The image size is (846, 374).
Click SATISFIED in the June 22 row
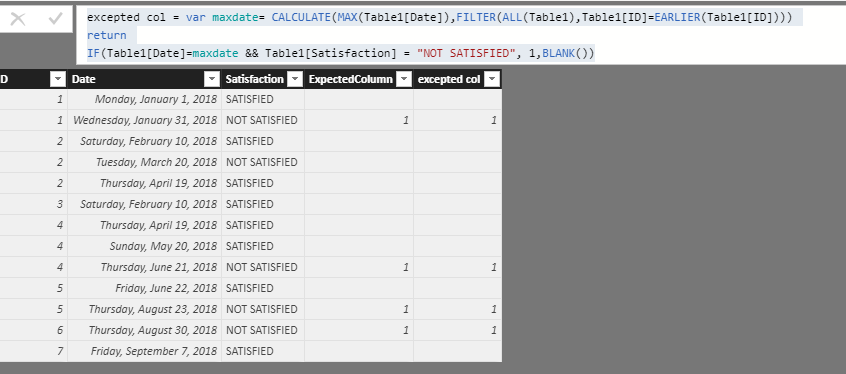point(250,289)
